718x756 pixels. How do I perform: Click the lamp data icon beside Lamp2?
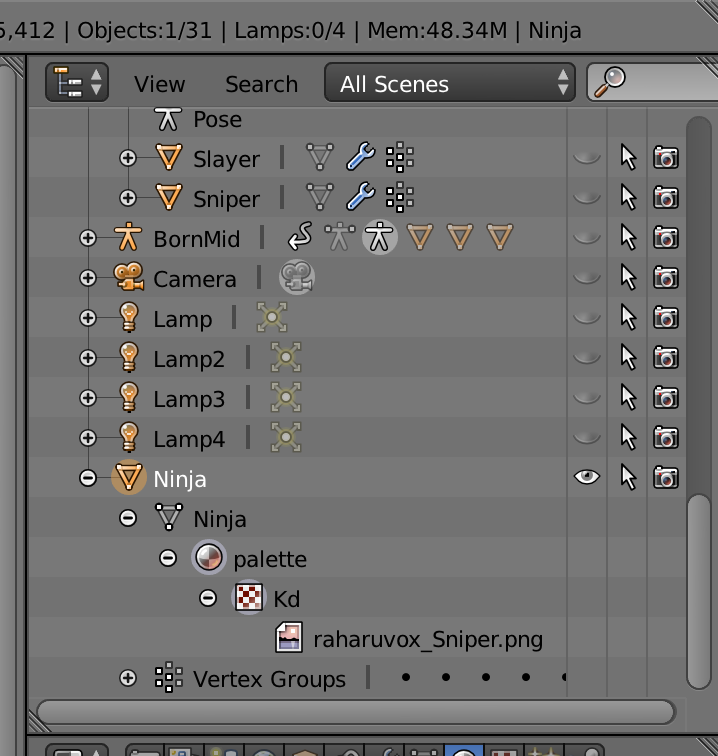(286, 358)
